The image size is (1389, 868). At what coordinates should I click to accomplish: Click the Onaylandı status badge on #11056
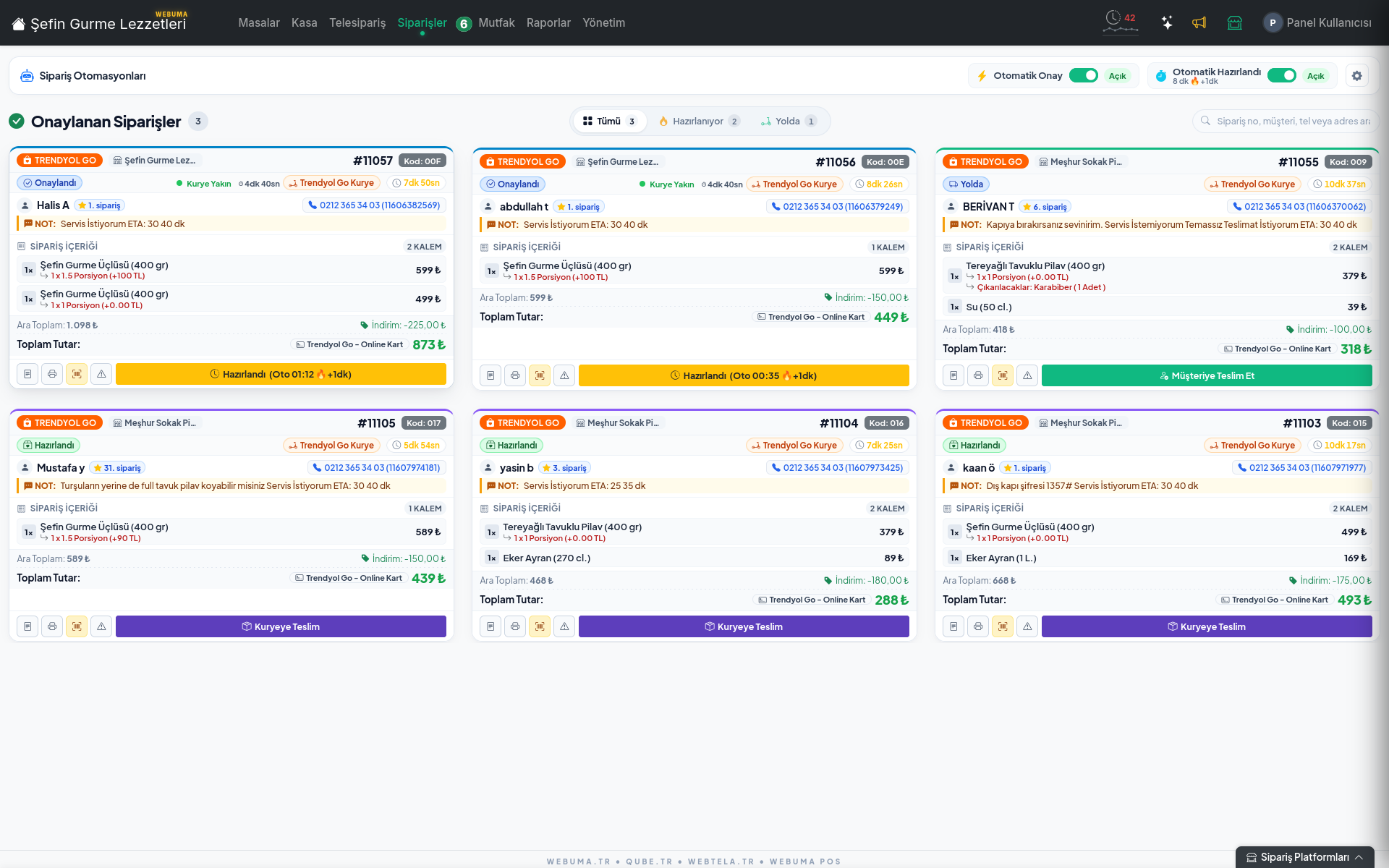point(513,184)
